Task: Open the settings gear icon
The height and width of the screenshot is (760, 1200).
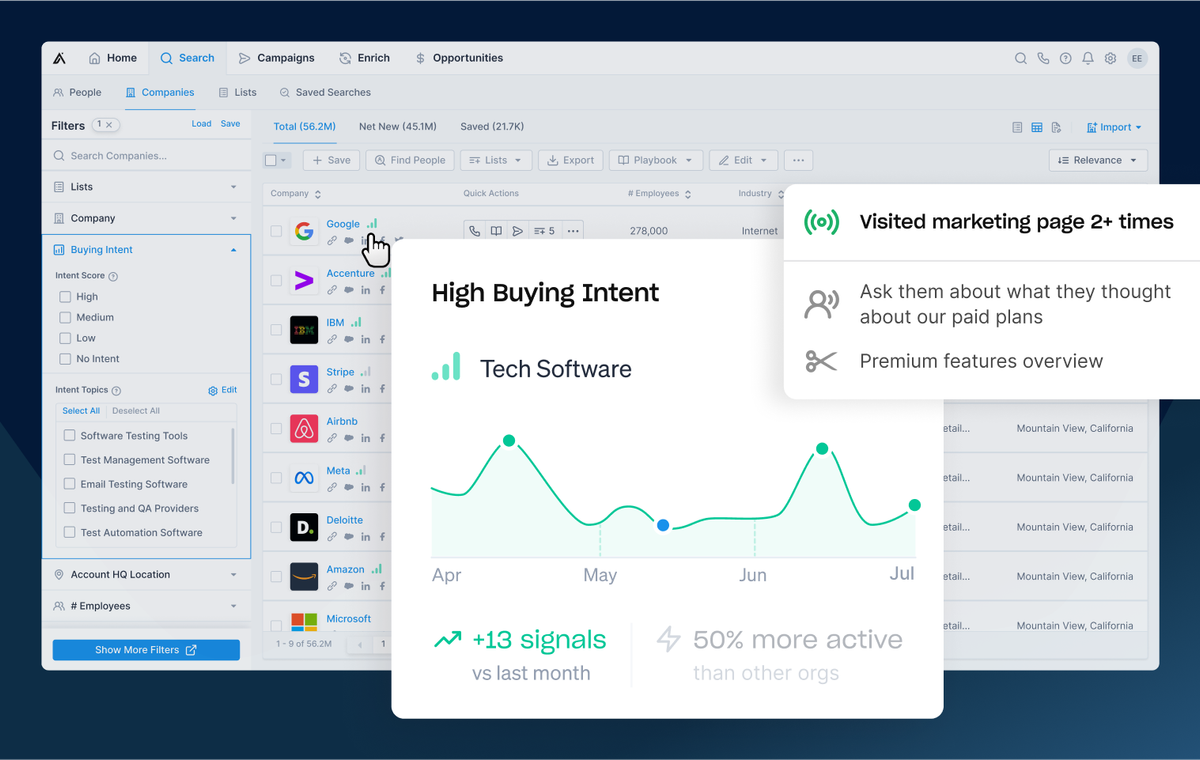Action: click(1110, 59)
